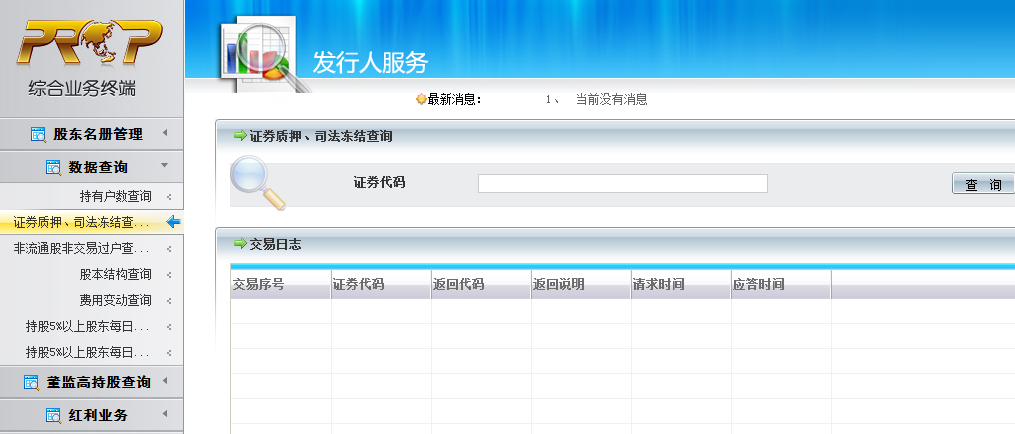This screenshot has height=434, width=1015.
Task: Click the 数据查询 section icon
Action: [x=54, y=167]
